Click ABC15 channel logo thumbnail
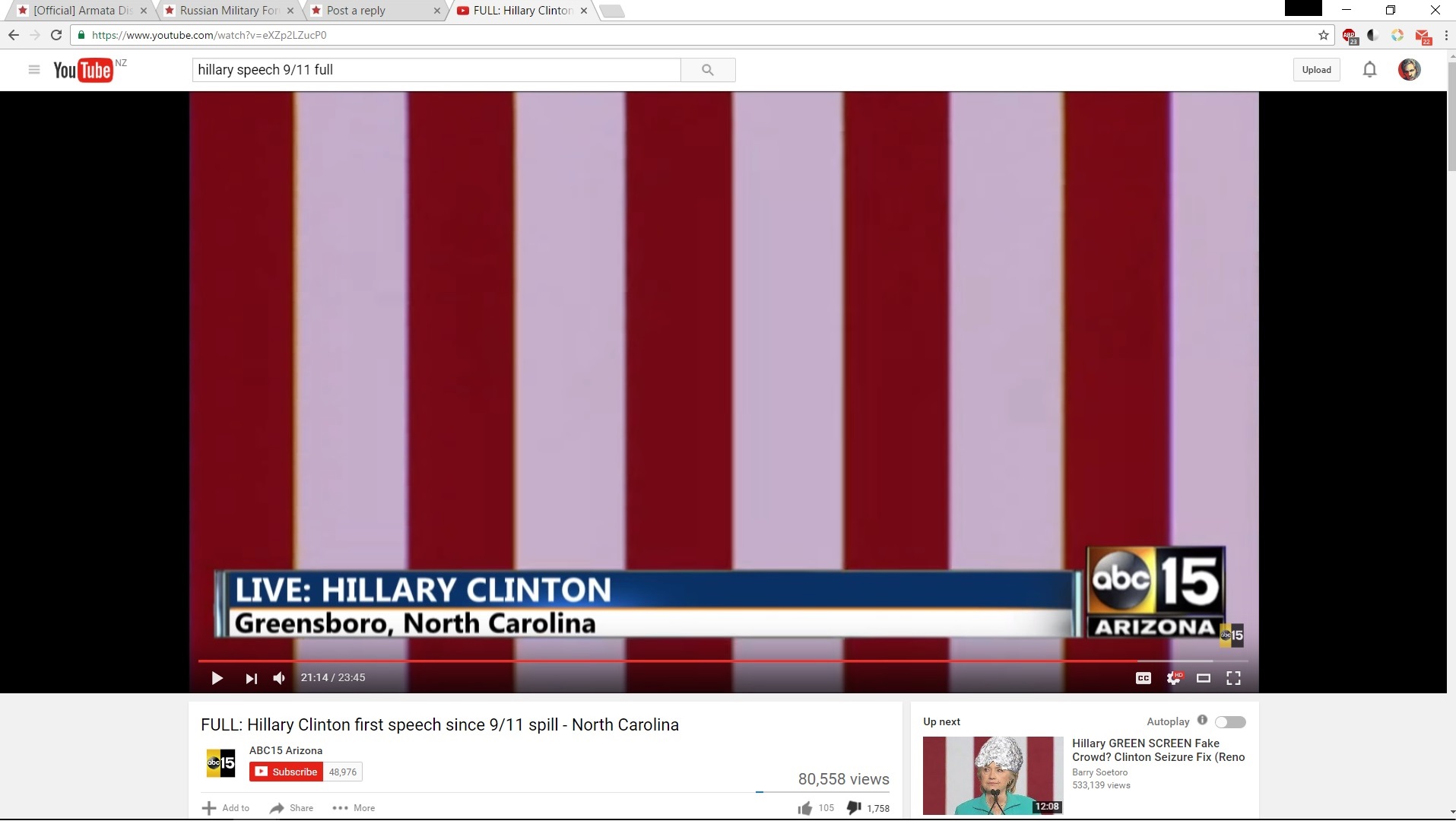1456x821 pixels. [220, 763]
